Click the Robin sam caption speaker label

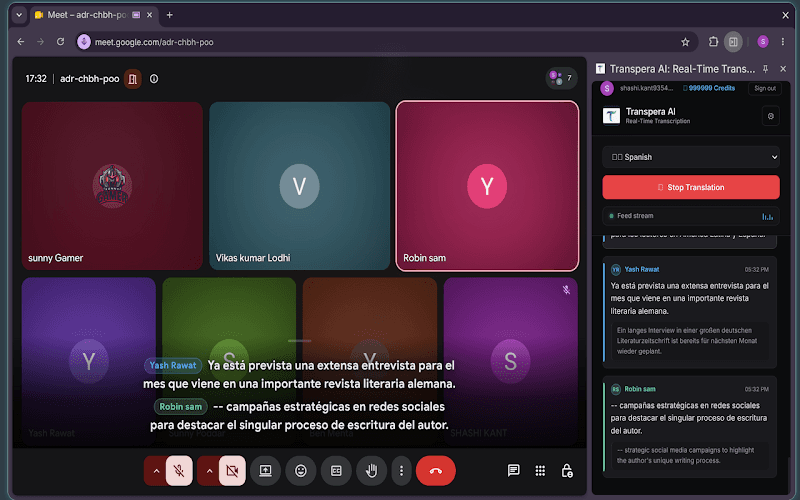point(181,407)
